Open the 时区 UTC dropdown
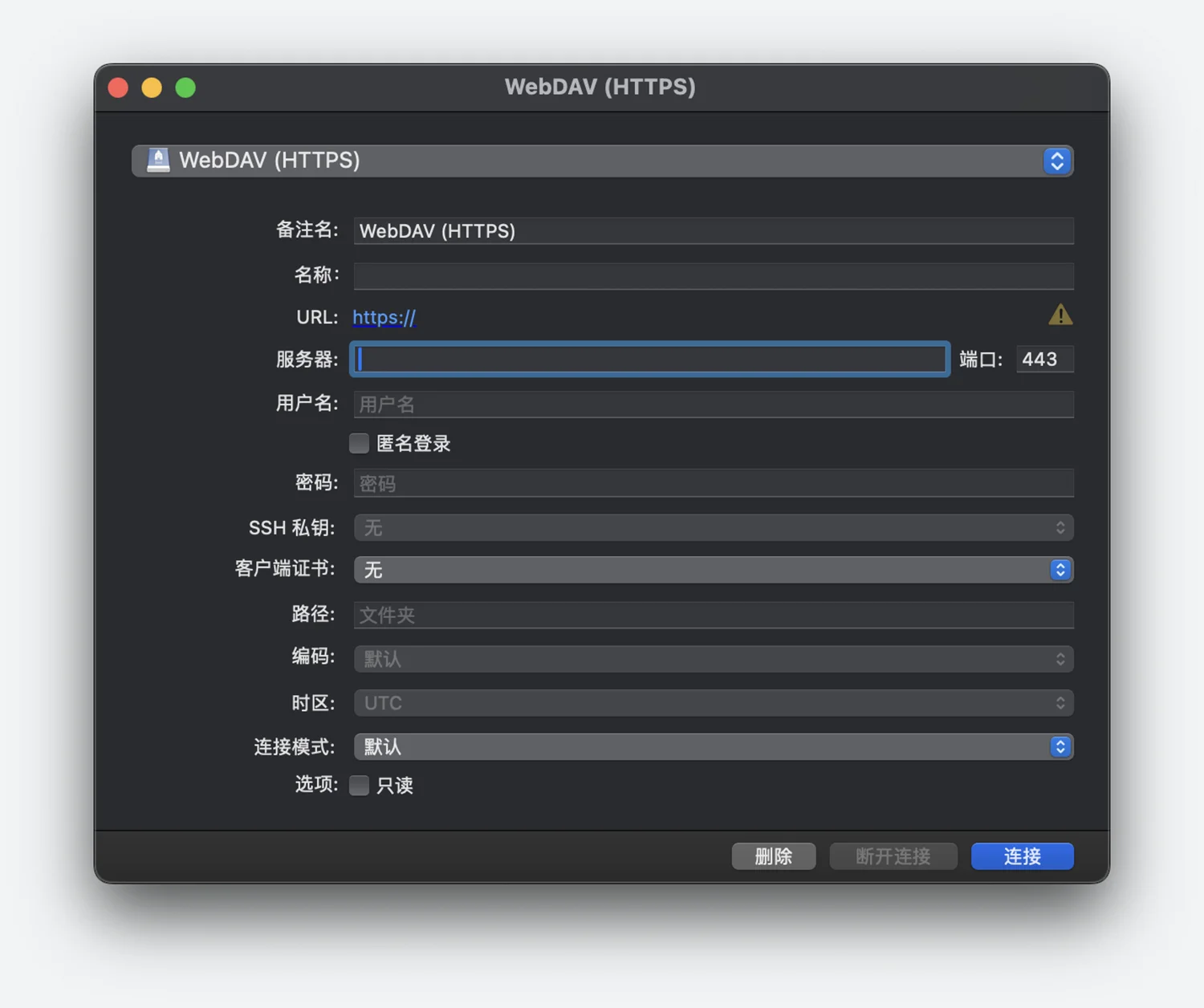1204x1008 pixels. (714, 703)
